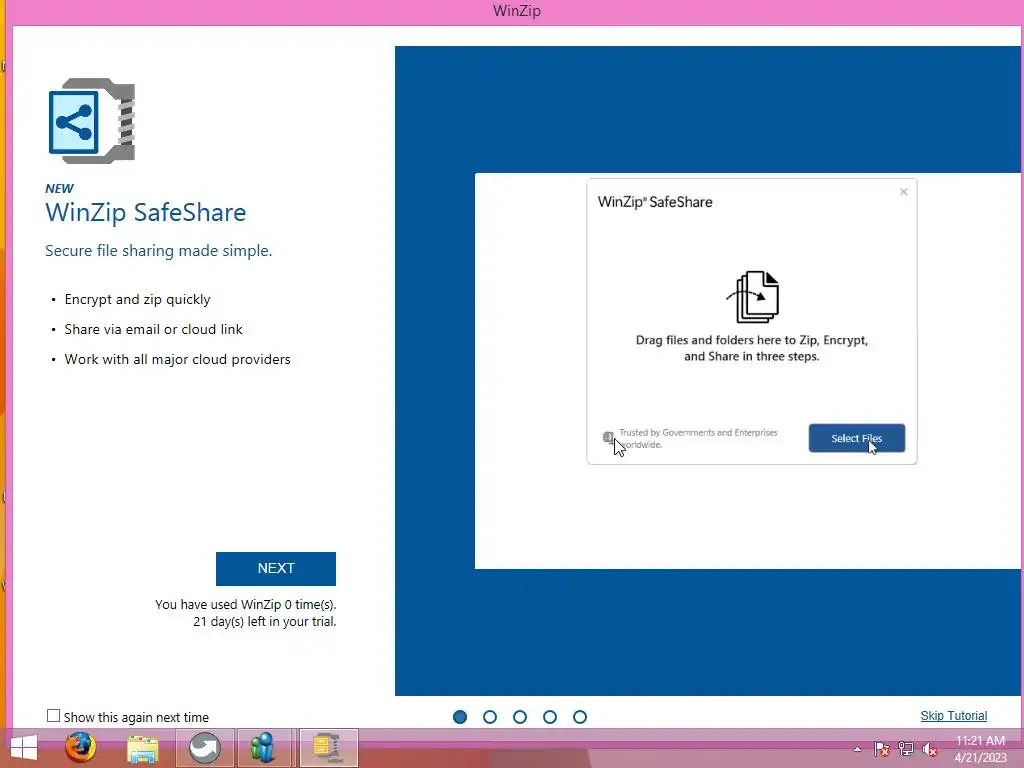Show hidden tray icons arrow
Viewport: 1024px width, 768px height.
pos(857,749)
